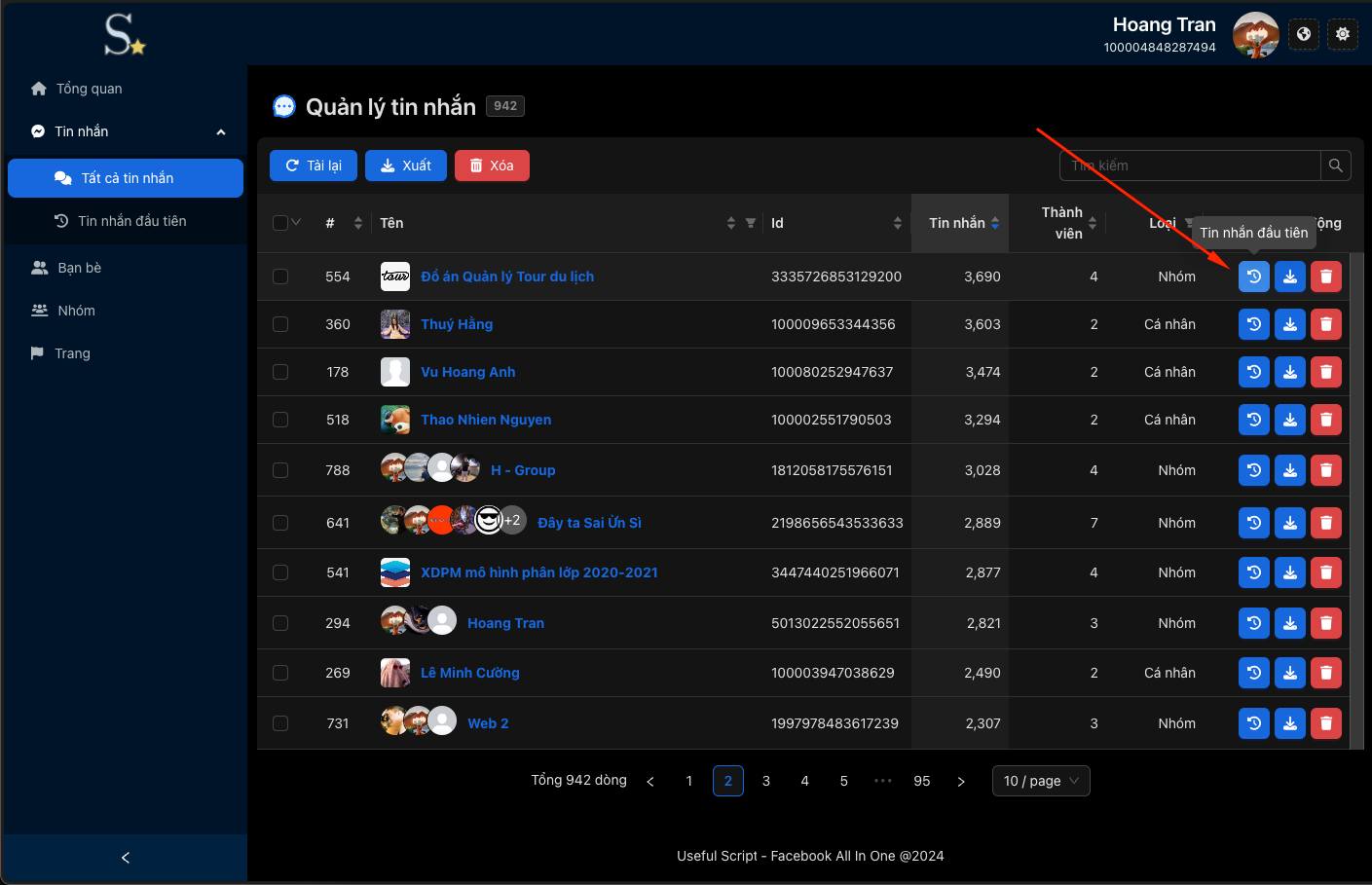Click the search magnifier icon
The image size is (1372, 885).
pyautogui.click(x=1336, y=166)
